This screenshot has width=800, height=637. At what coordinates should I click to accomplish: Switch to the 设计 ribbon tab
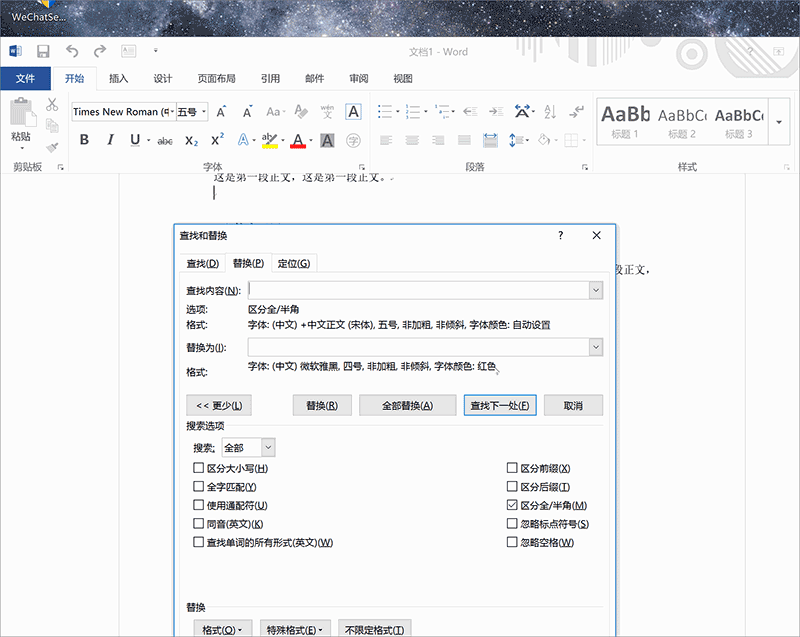163,79
